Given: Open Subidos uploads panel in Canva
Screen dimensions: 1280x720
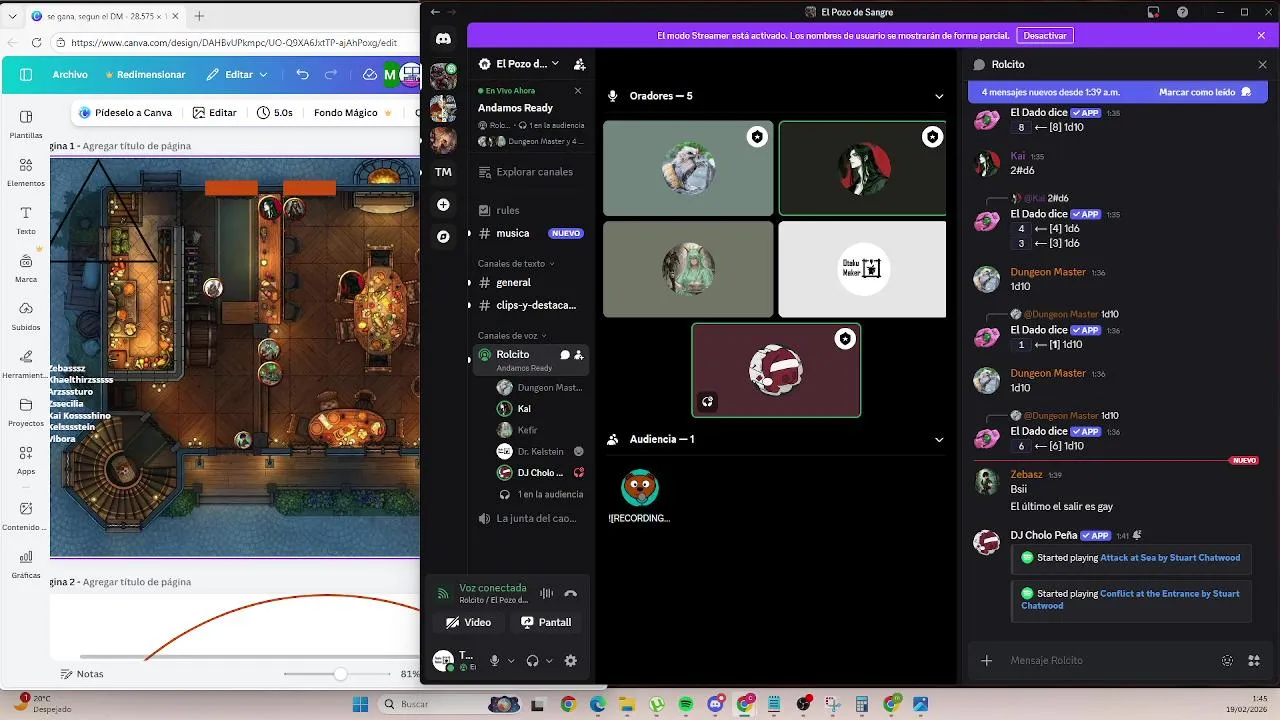Looking at the screenshot, I should point(26,316).
